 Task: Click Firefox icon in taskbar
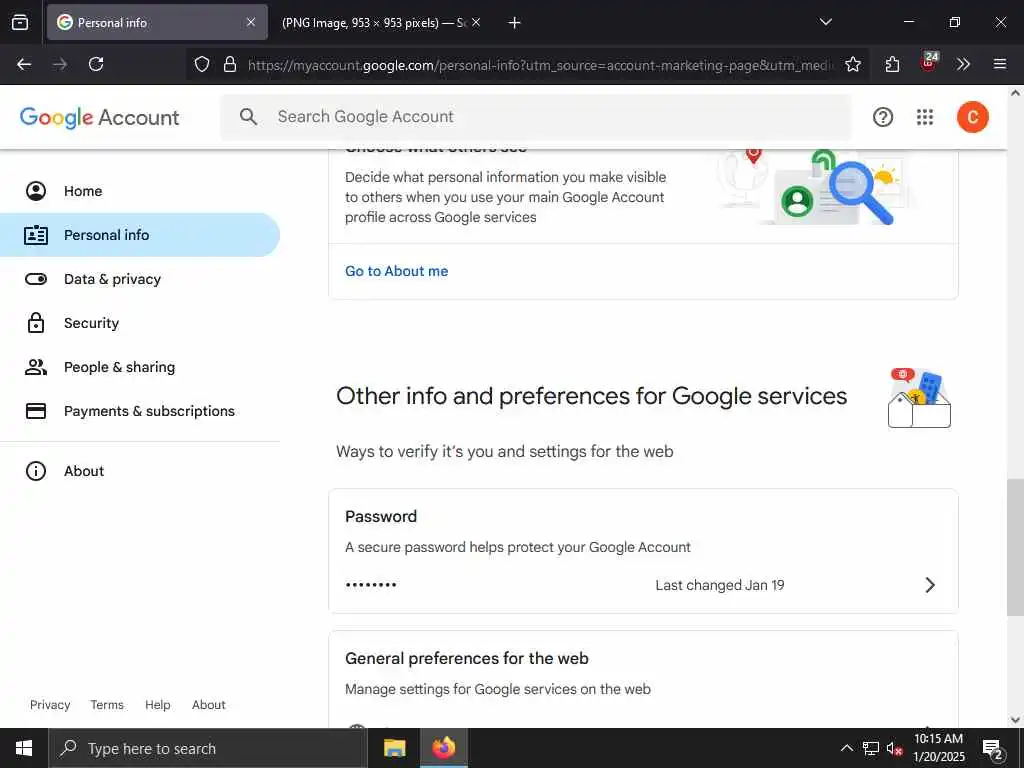pyautogui.click(x=443, y=748)
